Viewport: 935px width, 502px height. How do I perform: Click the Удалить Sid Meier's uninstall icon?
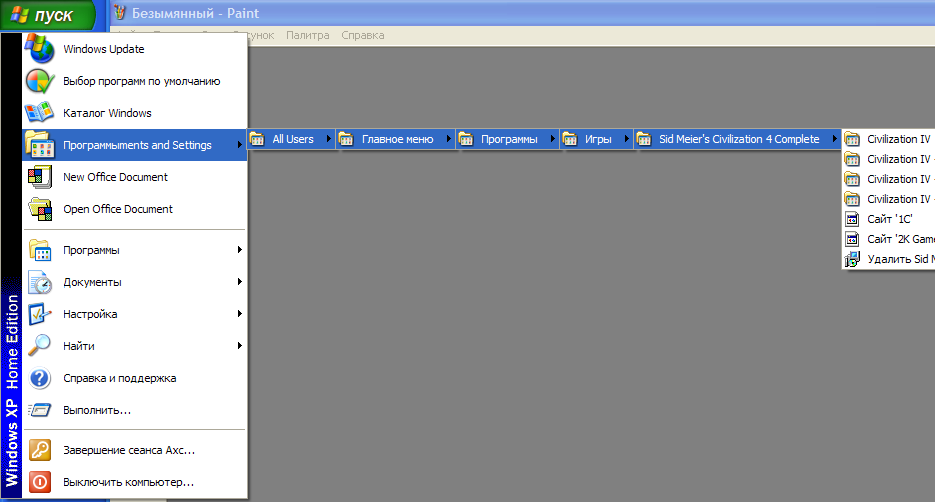(852, 259)
